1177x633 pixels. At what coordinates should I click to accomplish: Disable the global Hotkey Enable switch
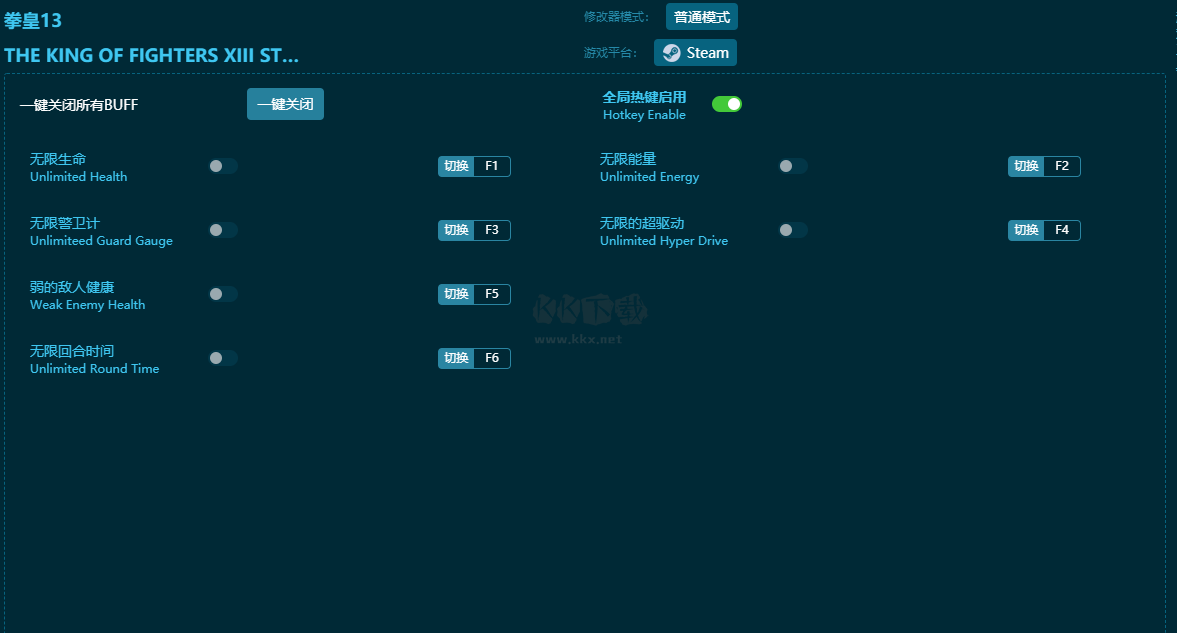(727, 104)
